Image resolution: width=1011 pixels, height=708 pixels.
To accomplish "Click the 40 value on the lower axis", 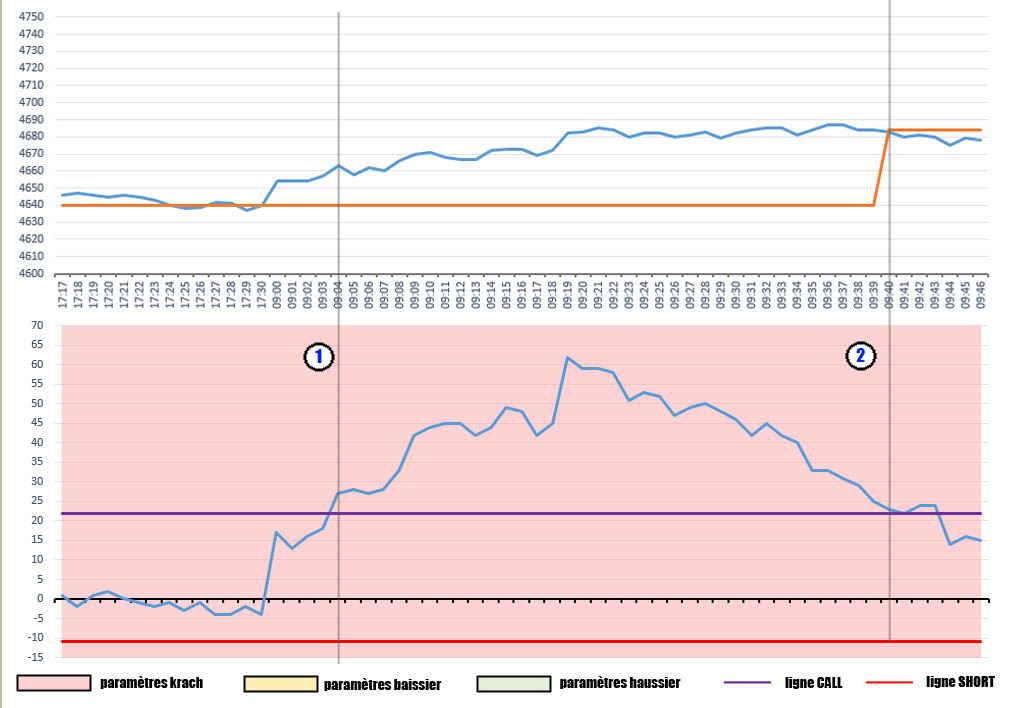I will [37, 442].
